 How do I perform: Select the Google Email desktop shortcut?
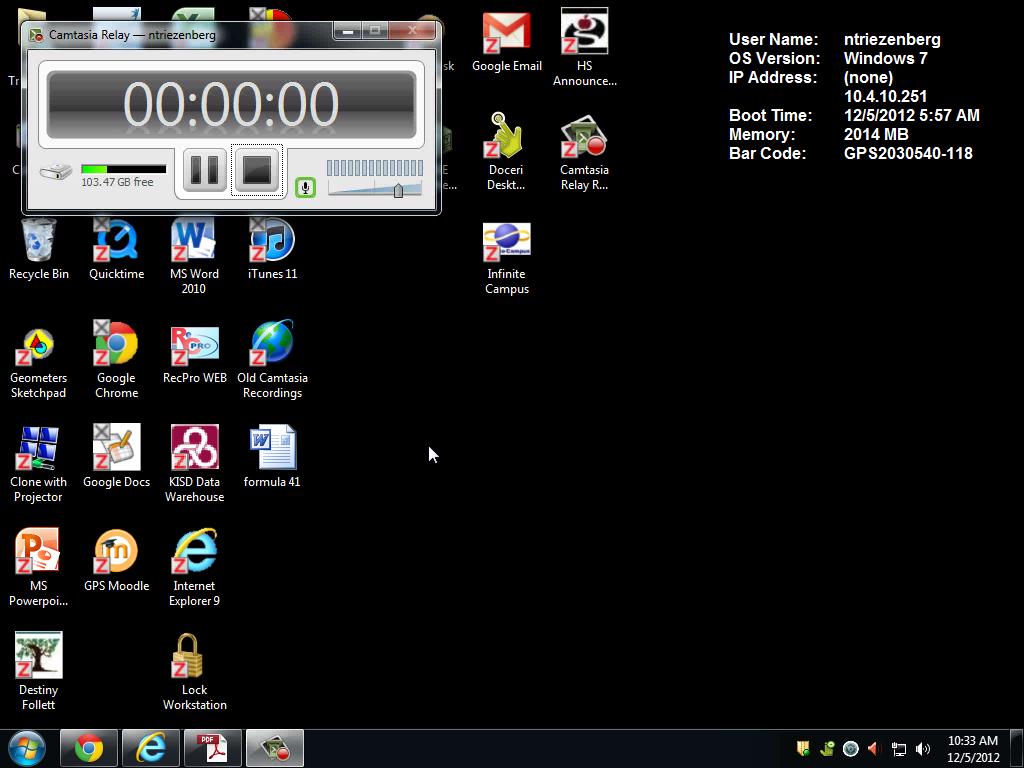[x=507, y=42]
